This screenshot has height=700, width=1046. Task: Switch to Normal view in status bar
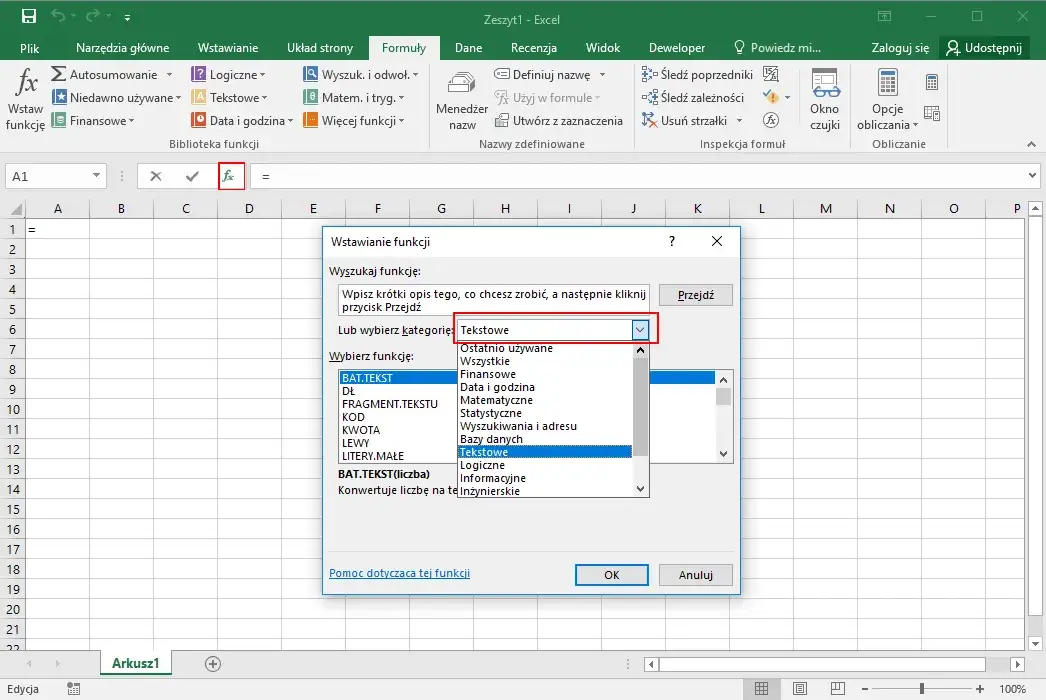761,688
